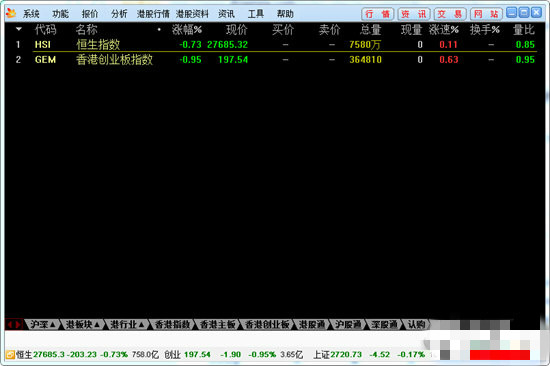Open the 资讯 menu

[x=226, y=14]
